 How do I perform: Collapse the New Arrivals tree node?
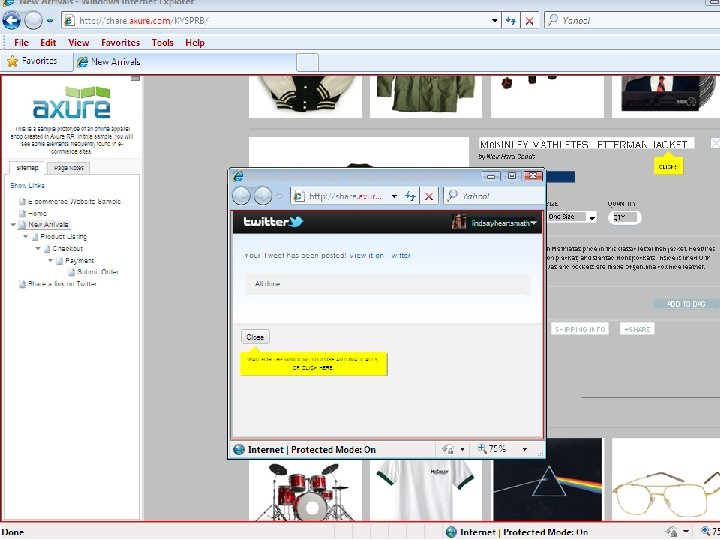point(13,225)
